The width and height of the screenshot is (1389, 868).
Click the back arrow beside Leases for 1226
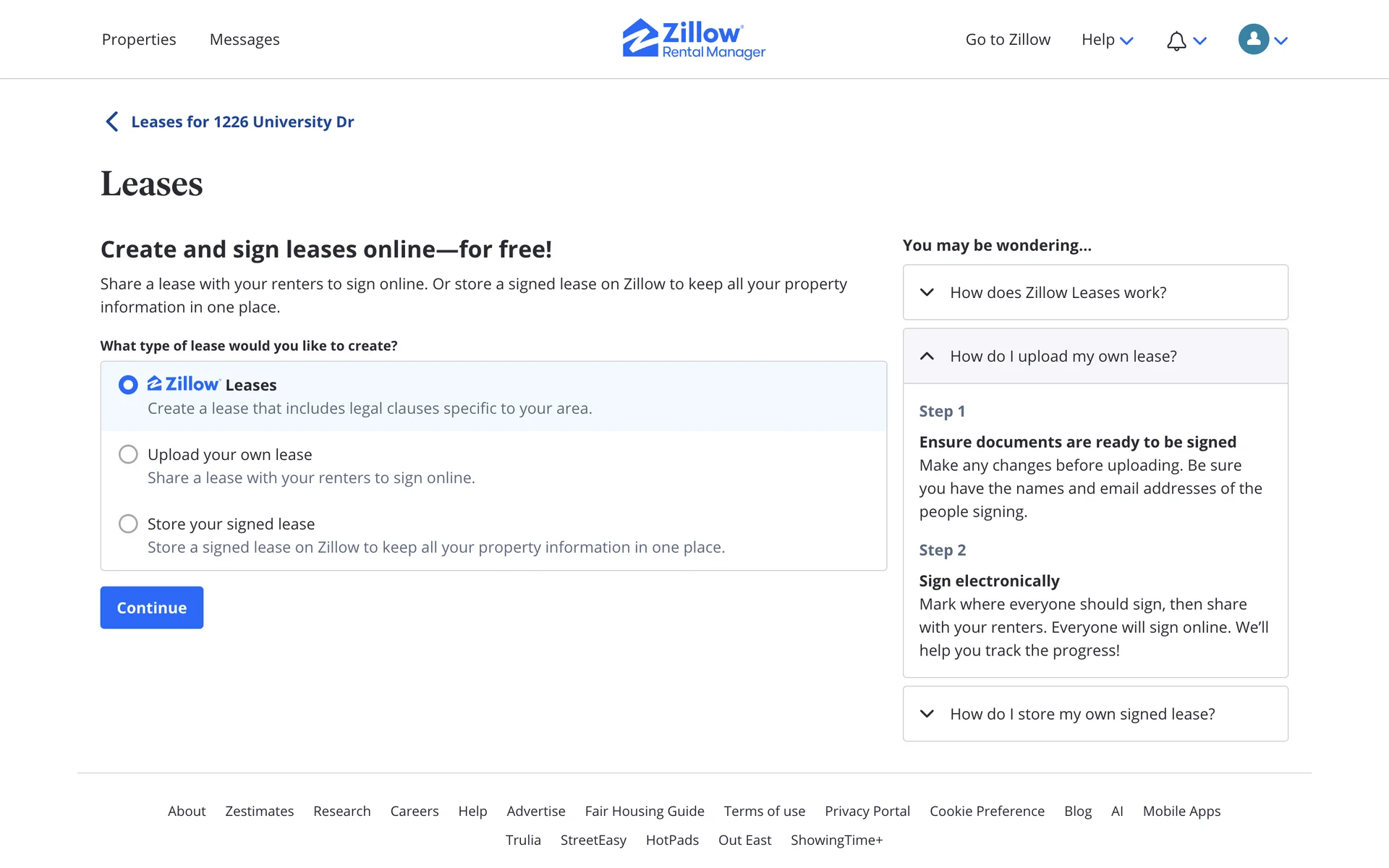(x=112, y=122)
